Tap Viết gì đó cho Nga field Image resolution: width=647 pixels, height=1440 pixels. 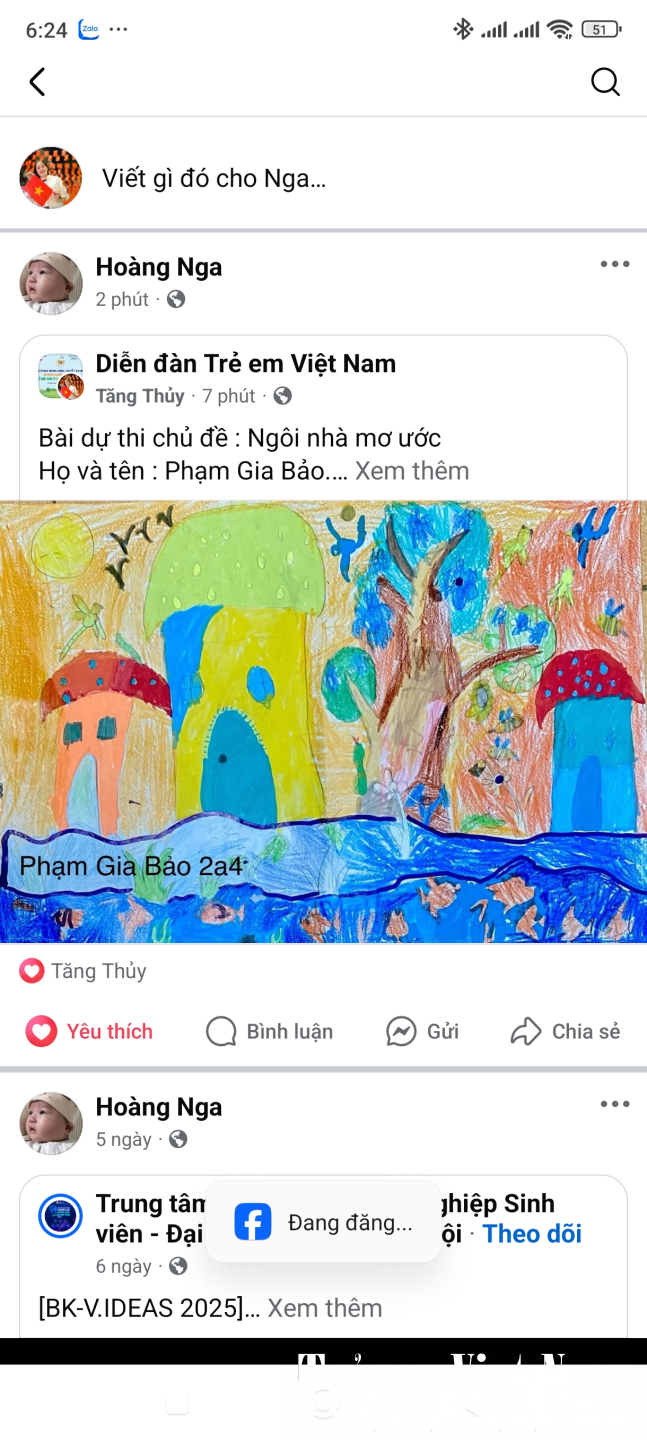pos(214,179)
